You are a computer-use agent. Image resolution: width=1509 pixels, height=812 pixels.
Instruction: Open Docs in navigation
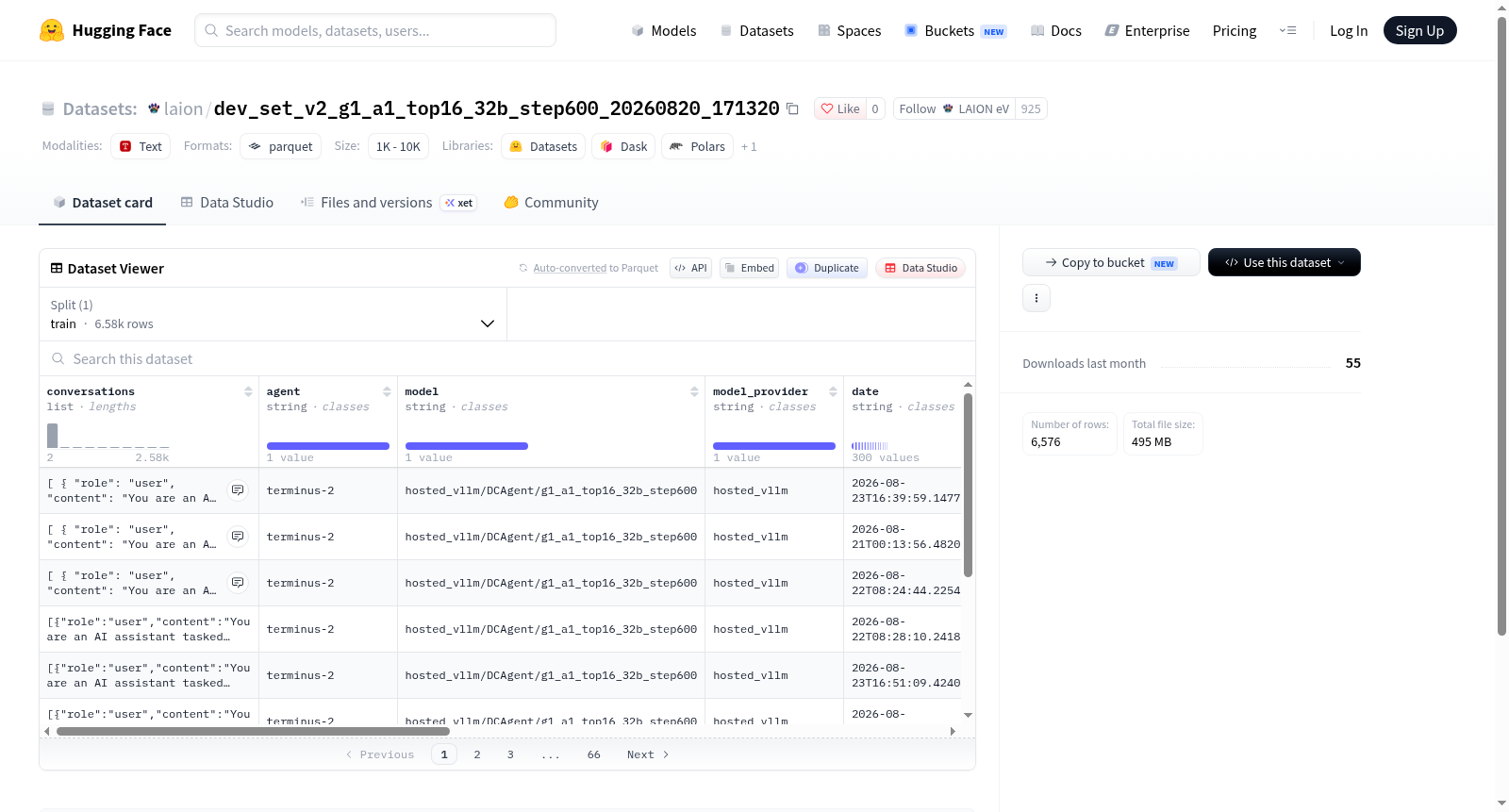tap(1056, 31)
